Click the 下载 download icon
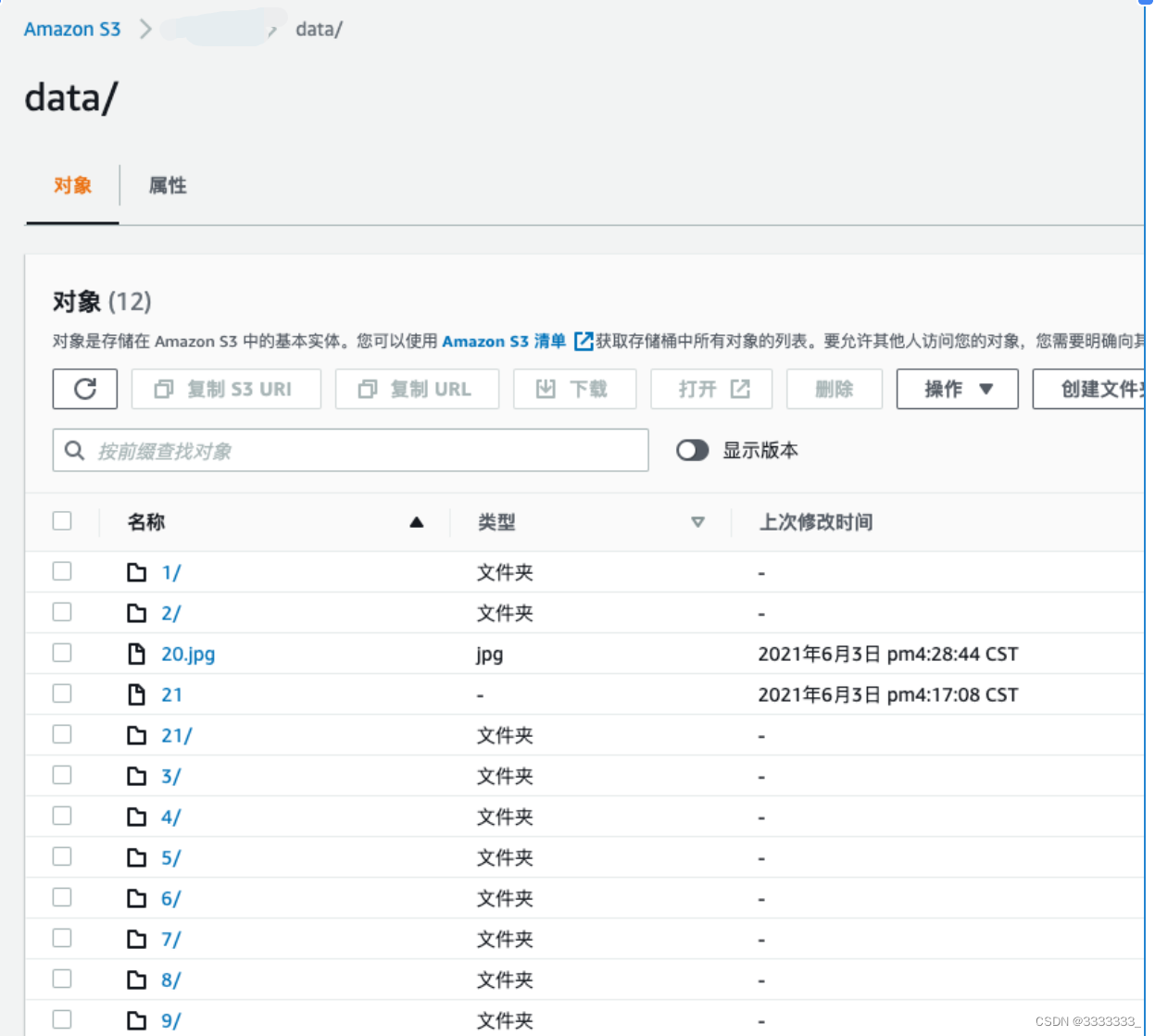 click(547, 389)
